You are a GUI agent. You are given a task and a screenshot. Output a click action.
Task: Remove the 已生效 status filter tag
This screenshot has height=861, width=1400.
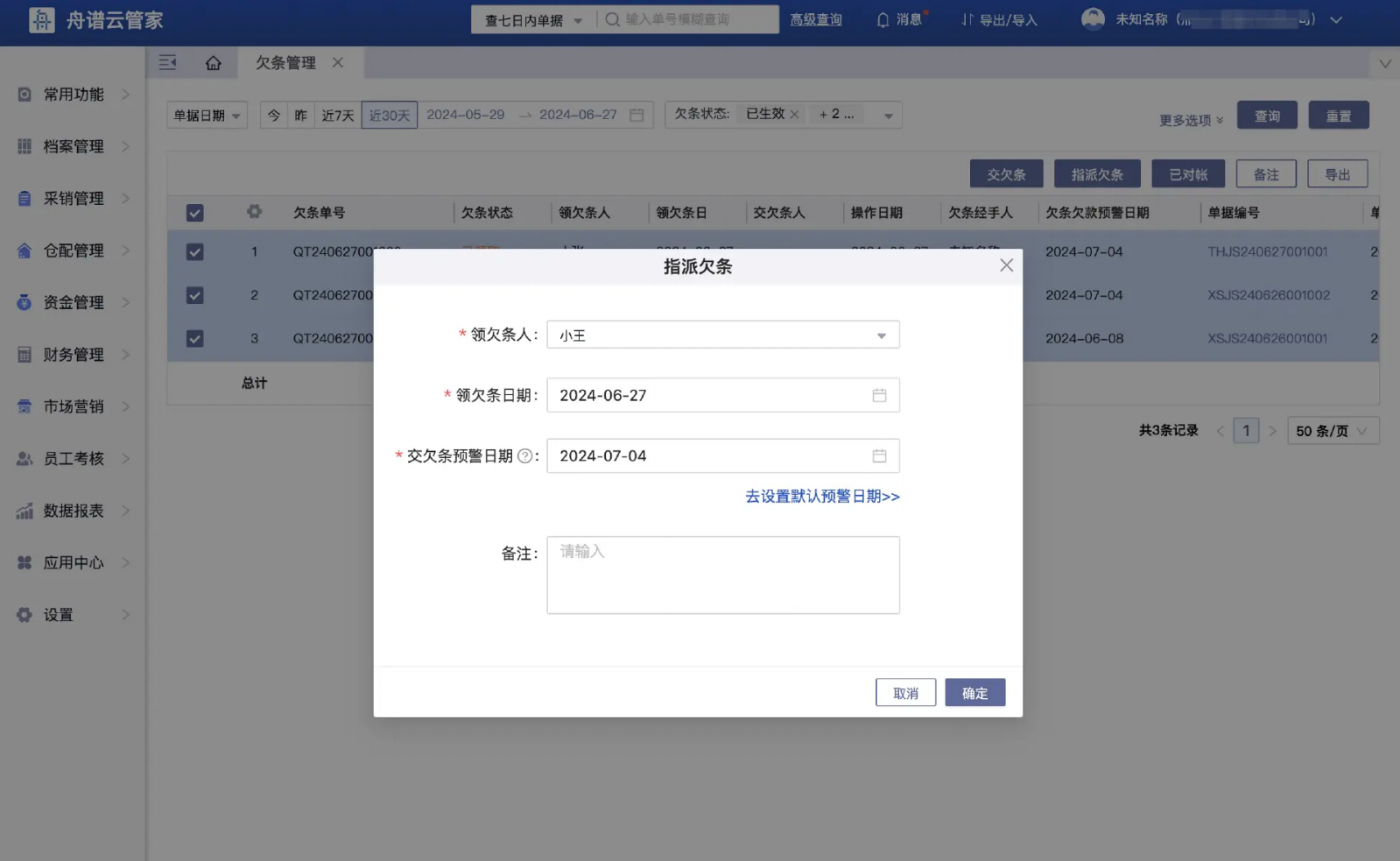click(794, 115)
